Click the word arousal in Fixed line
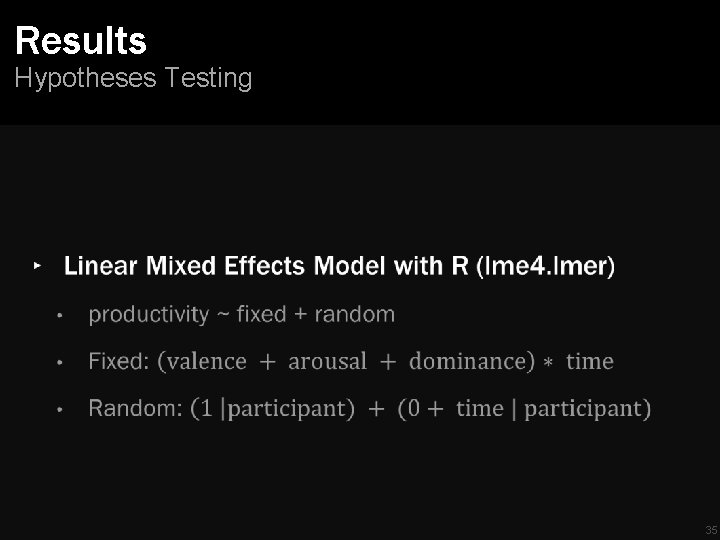 coord(327,361)
